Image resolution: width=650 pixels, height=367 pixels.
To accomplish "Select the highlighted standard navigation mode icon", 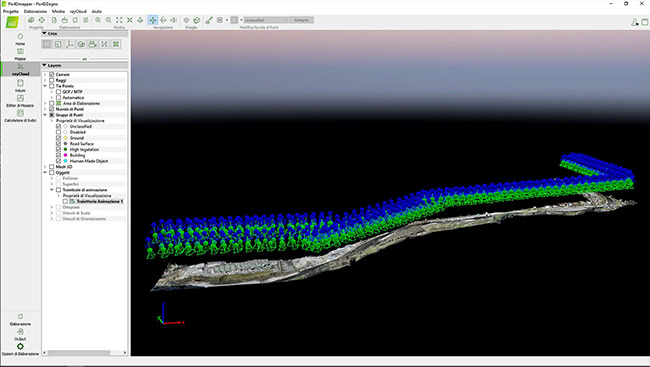I will pos(153,20).
